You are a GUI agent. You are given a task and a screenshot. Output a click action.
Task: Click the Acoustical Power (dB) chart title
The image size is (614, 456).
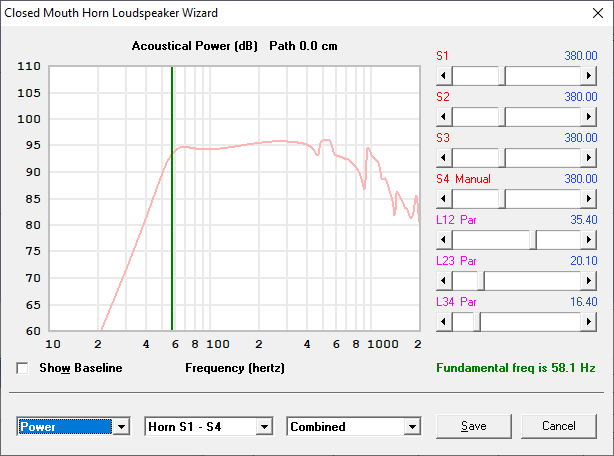coord(195,46)
